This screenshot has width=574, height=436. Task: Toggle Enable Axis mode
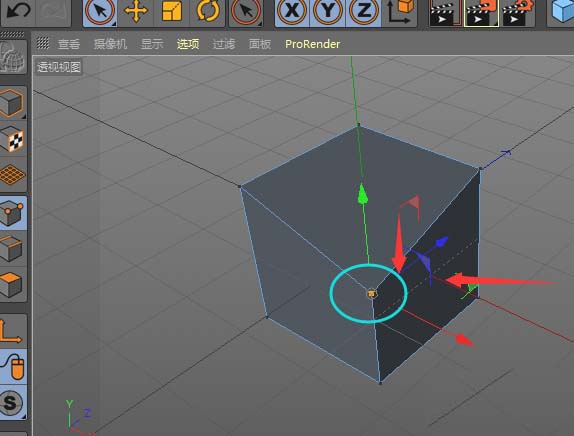tap(13, 331)
